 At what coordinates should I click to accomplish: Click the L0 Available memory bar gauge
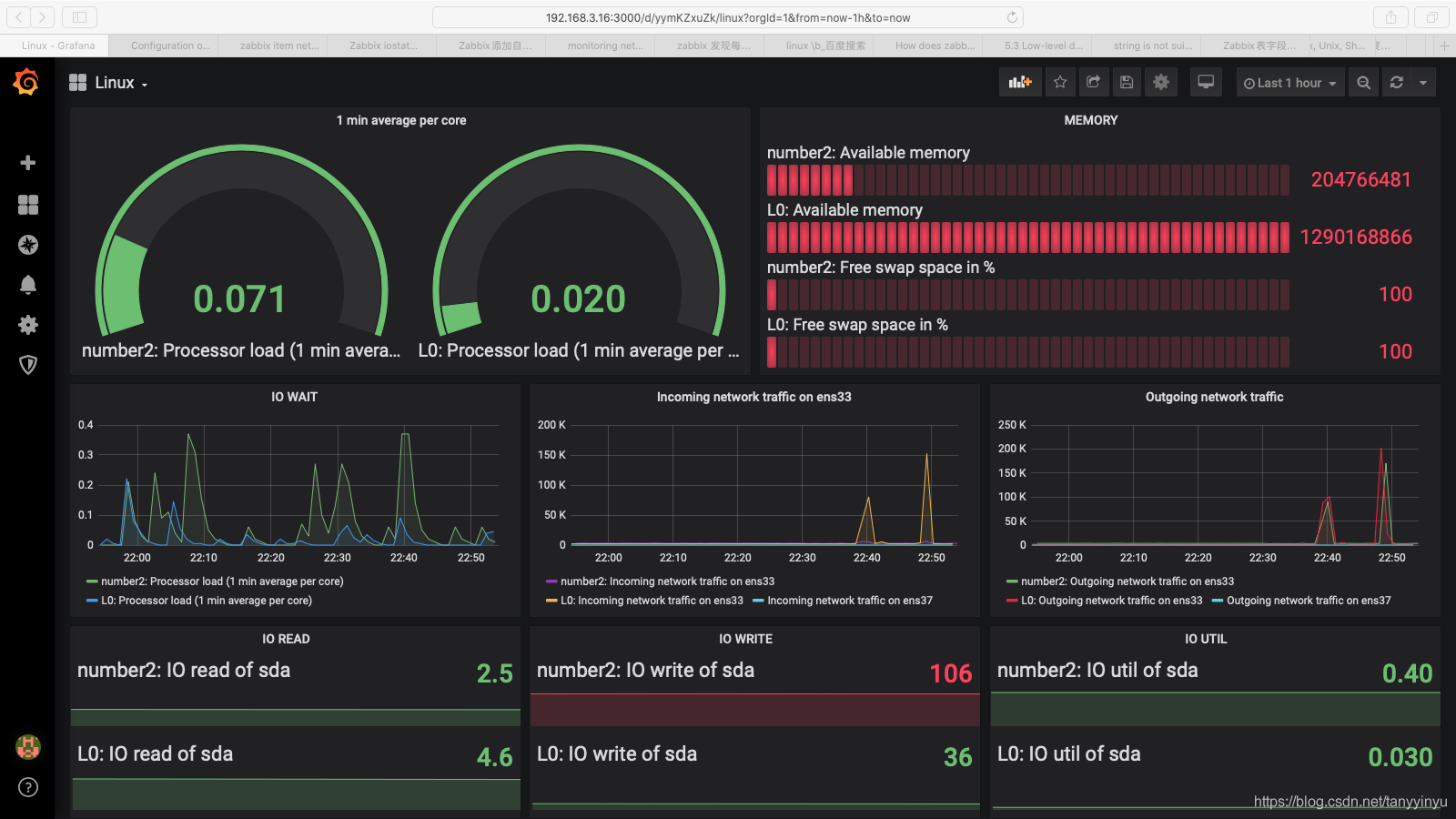point(1028,238)
